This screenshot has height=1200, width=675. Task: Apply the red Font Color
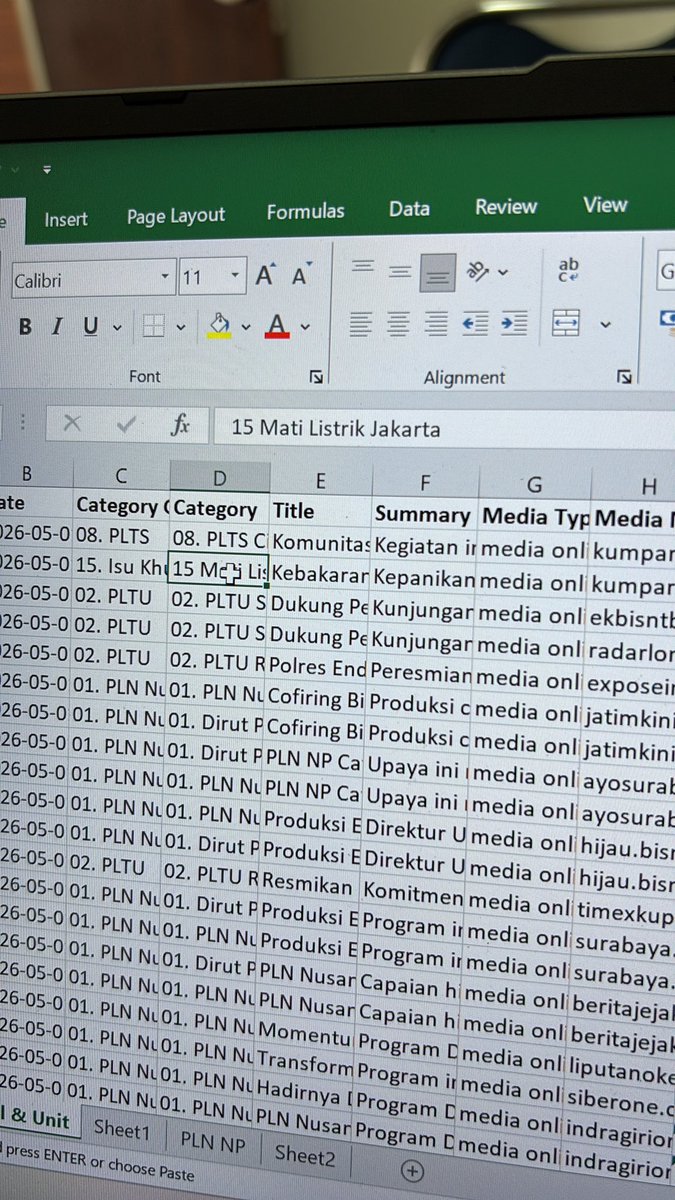[277, 325]
